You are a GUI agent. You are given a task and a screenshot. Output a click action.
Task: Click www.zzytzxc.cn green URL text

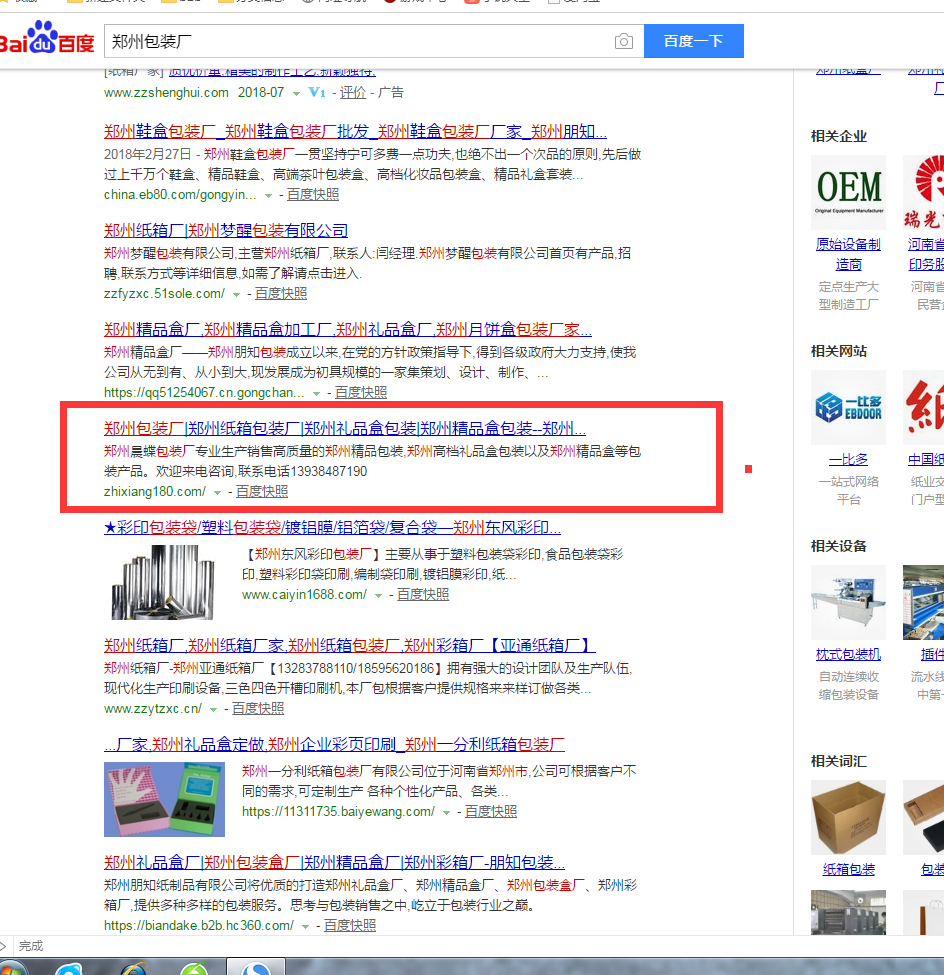pyautogui.click(x=153, y=708)
